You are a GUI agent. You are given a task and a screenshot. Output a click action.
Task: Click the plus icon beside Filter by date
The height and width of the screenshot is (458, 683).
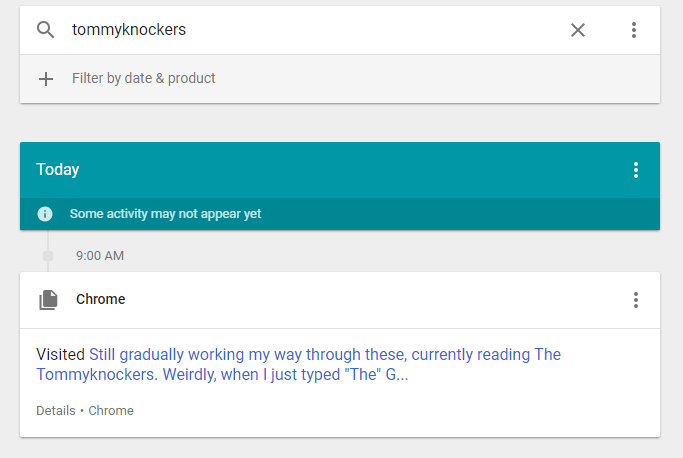click(x=46, y=79)
